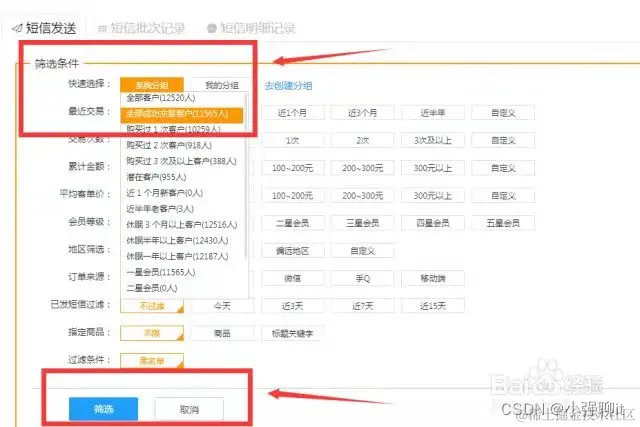Select 潜在客户(955人) in the group list
640x427 pixels.
pos(156,177)
